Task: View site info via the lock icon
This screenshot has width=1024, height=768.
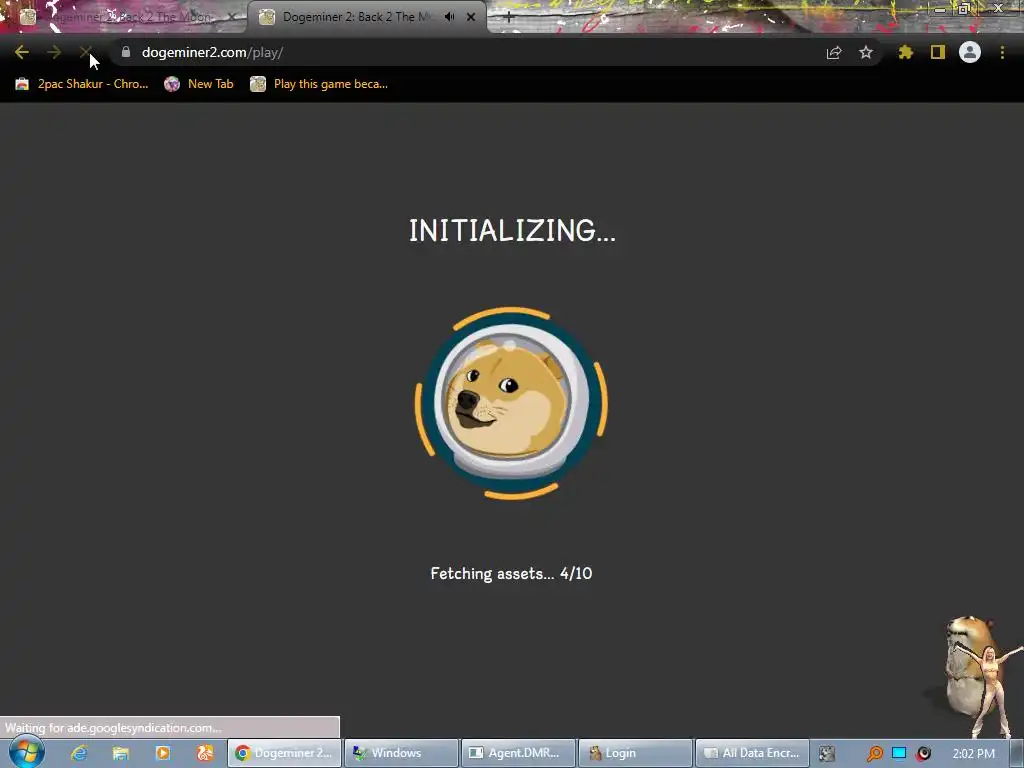Action: [126, 52]
